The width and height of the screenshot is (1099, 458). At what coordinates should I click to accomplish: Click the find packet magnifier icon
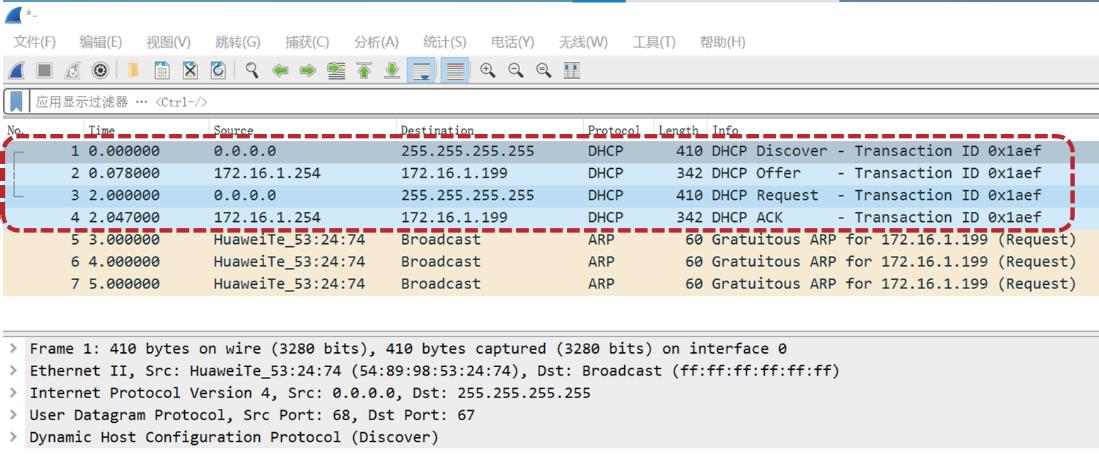(252, 70)
